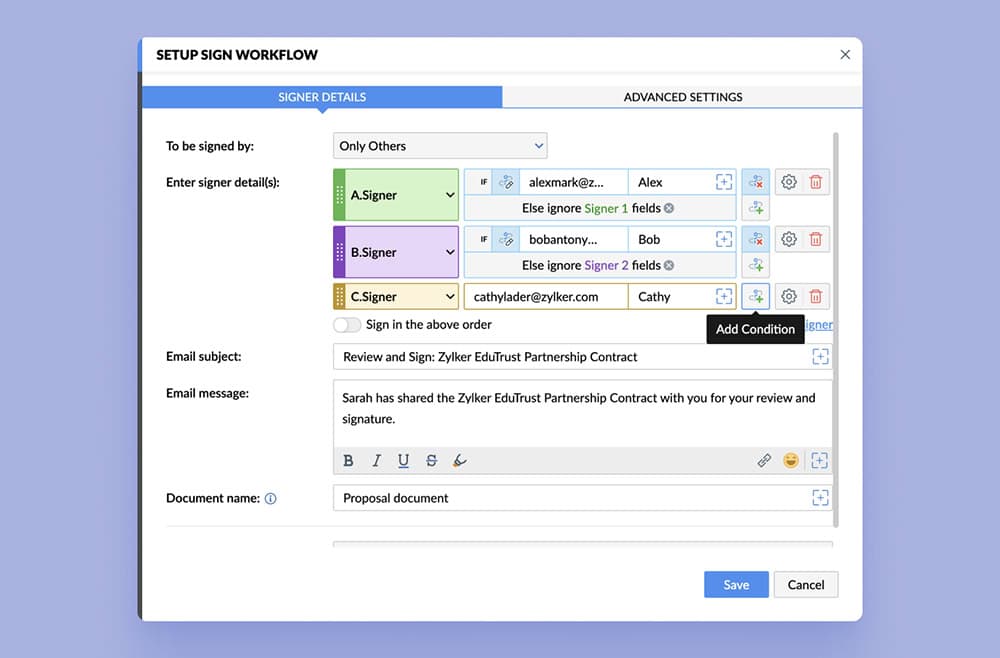This screenshot has width=1000, height=658.
Task: Show Document name info tooltip
Action: [270, 499]
